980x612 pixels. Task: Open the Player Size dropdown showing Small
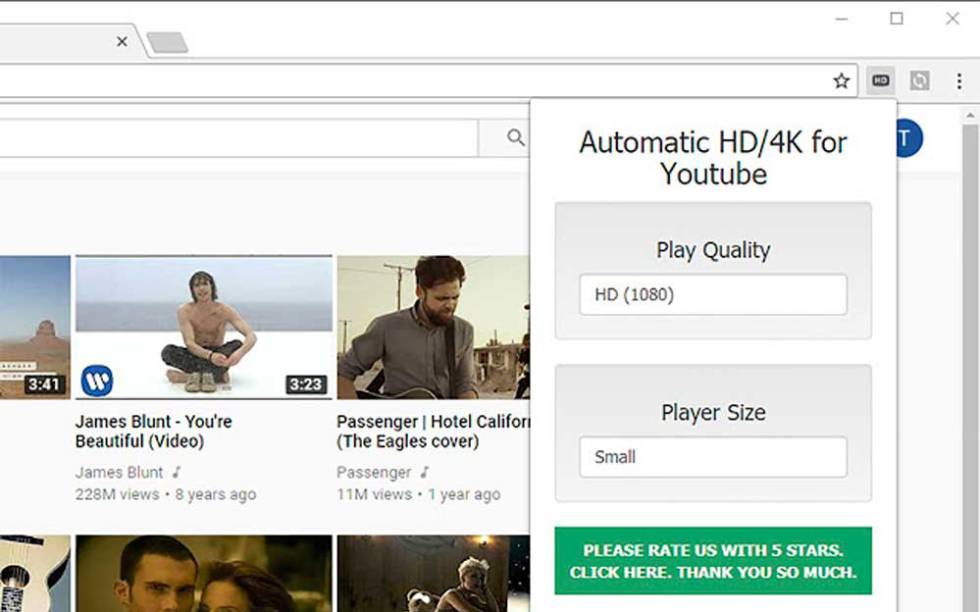[x=713, y=457]
